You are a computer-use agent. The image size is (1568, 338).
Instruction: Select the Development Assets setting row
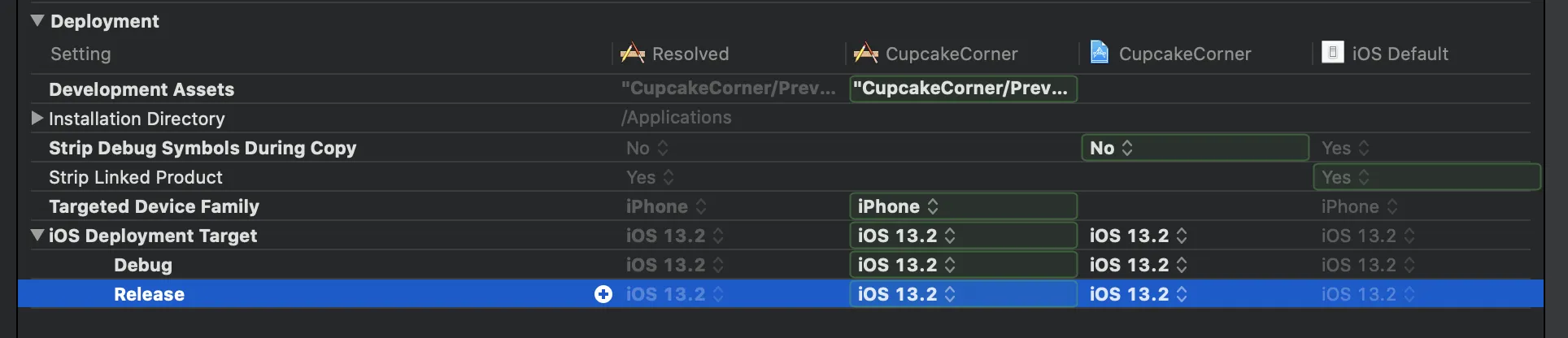(x=142, y=89)
